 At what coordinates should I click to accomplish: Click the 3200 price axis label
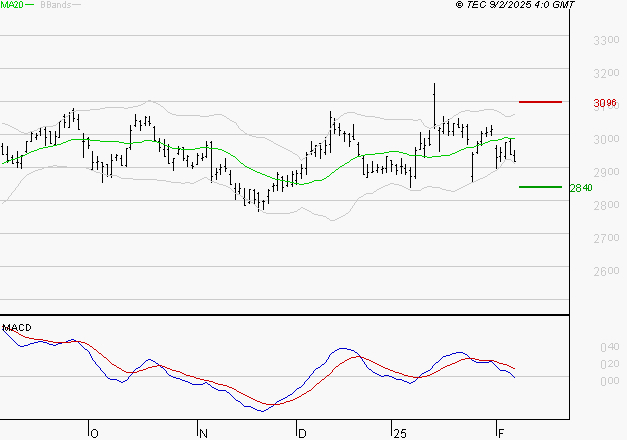tap(606, 73)
